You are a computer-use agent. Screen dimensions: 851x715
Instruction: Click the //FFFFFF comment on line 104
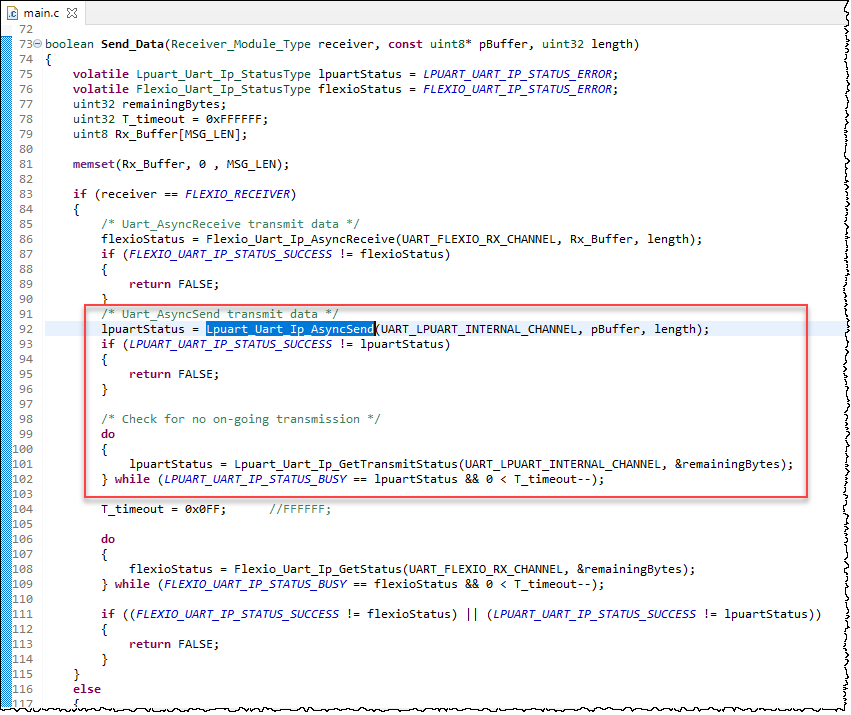[300, 509]
